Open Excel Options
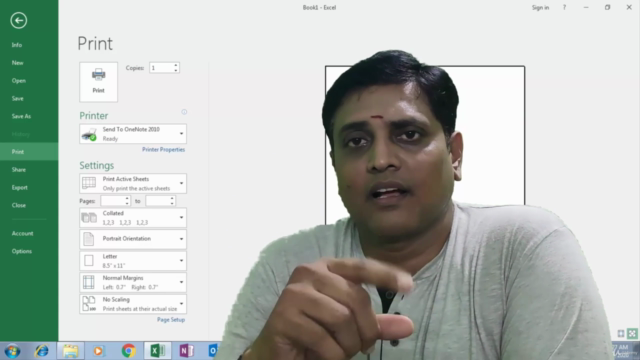Viewport: 640px width, 360px height. point(22,251)
